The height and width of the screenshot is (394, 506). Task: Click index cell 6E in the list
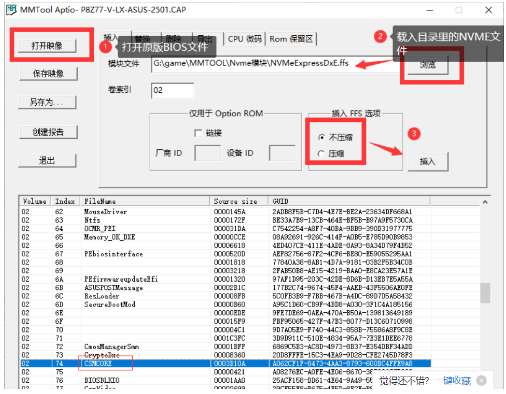(x=59, y=313)
